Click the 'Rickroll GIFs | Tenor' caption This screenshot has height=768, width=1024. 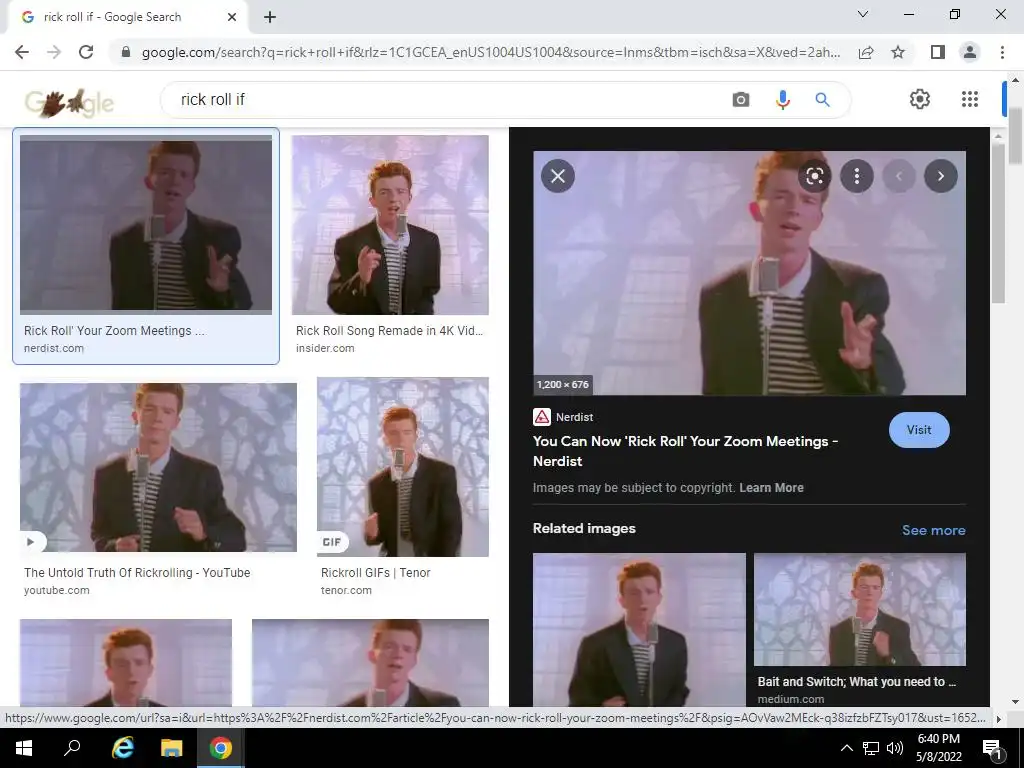tap(376, 573)
